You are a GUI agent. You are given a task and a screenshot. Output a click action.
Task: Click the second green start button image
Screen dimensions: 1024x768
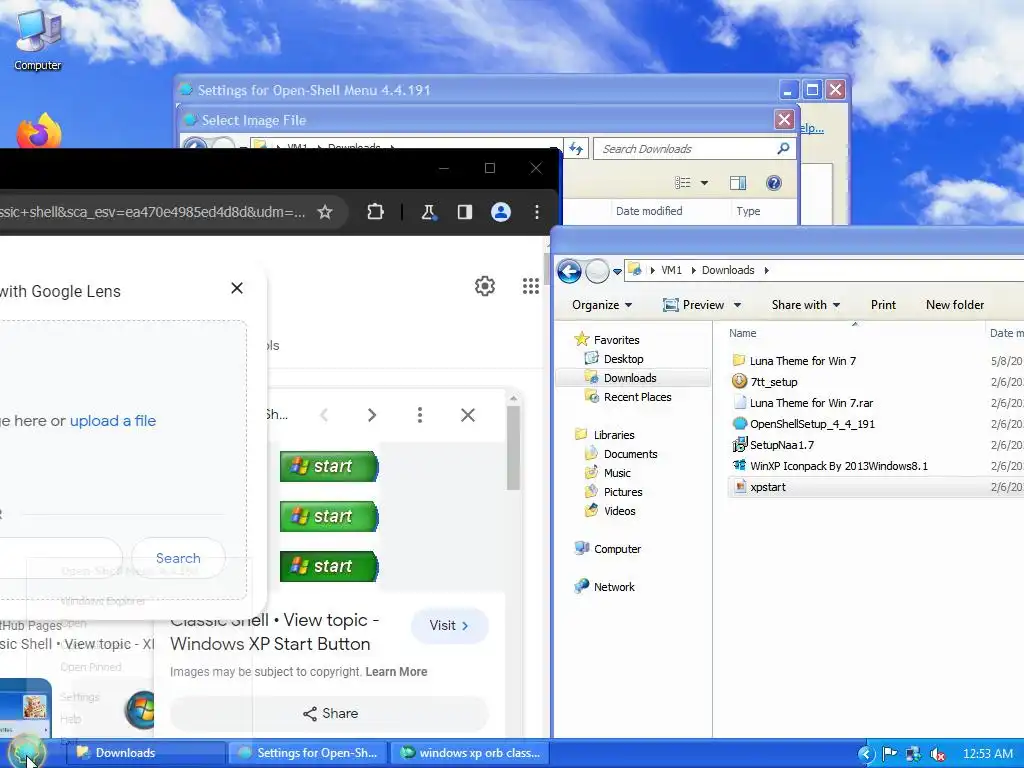pos(329,517)
